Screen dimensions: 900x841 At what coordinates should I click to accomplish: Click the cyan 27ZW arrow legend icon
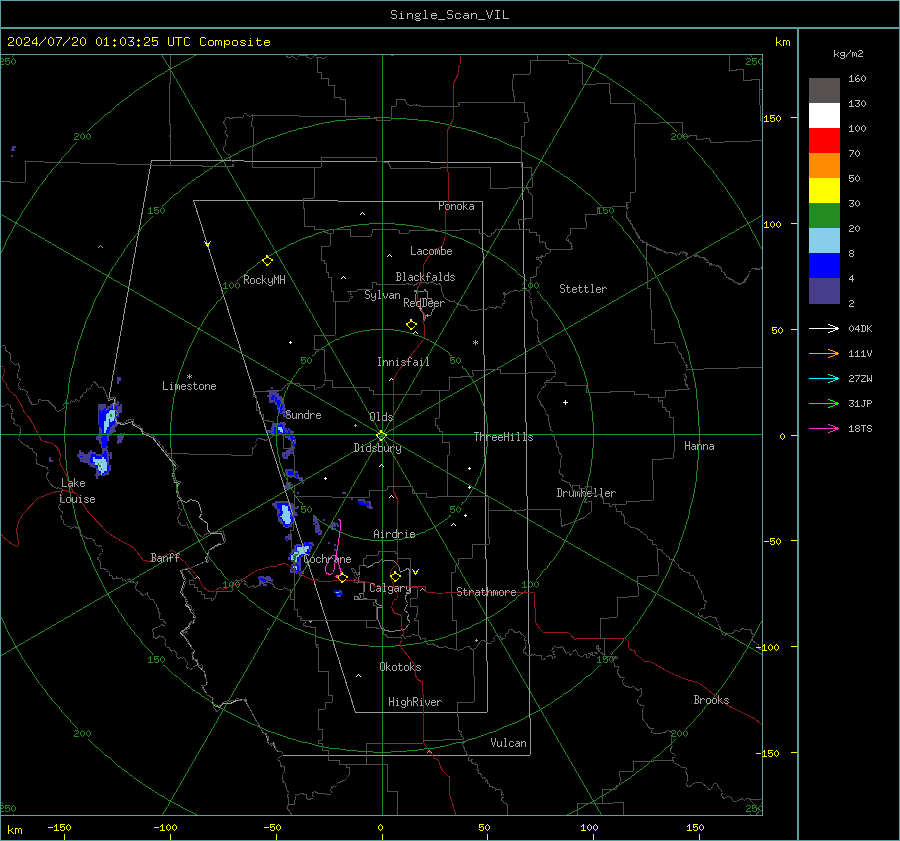[824, 378]
